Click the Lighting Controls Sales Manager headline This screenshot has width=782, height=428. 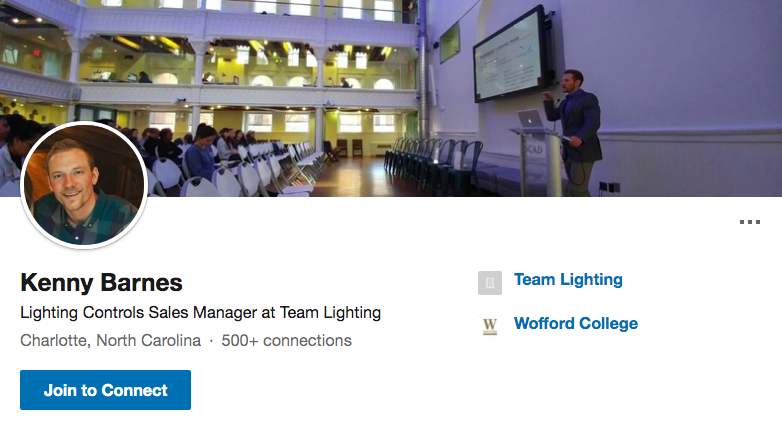tap(200, 313)
